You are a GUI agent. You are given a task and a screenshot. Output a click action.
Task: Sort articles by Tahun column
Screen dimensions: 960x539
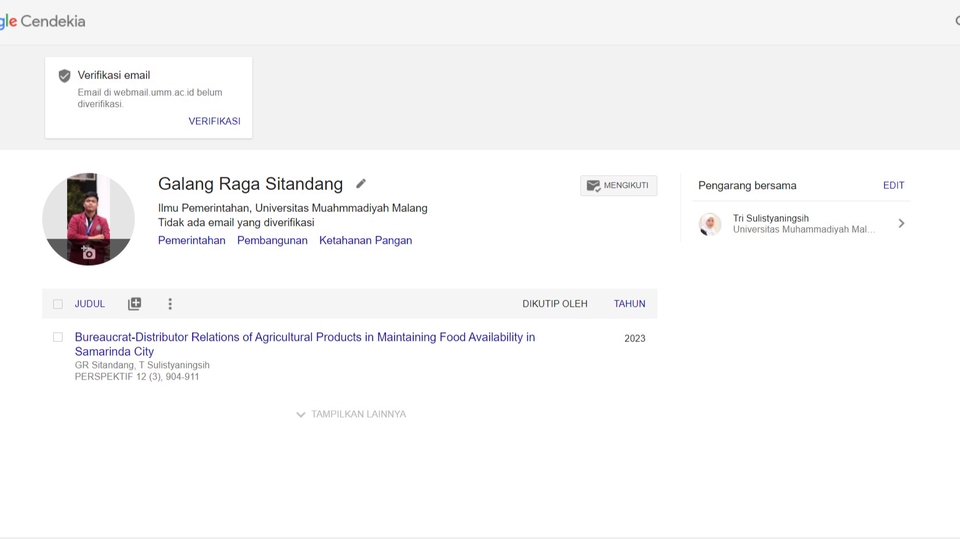(x=629, y=304)
